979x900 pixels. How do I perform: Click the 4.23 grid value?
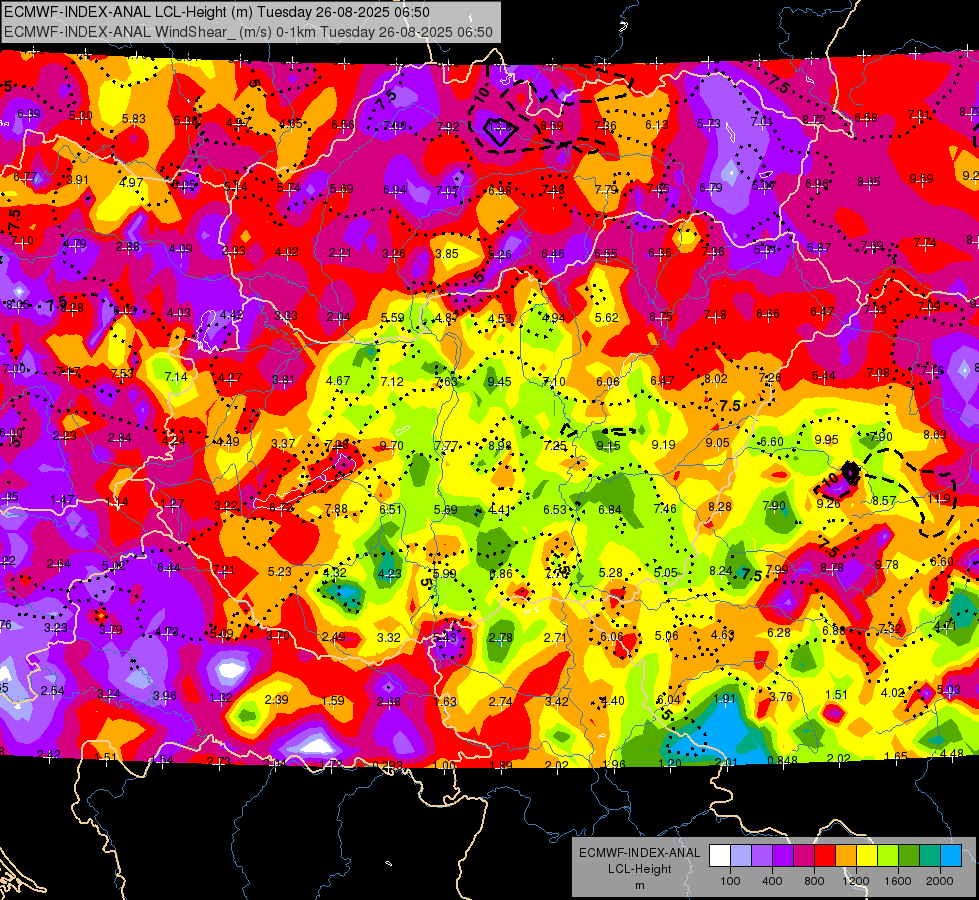[390, 573]
